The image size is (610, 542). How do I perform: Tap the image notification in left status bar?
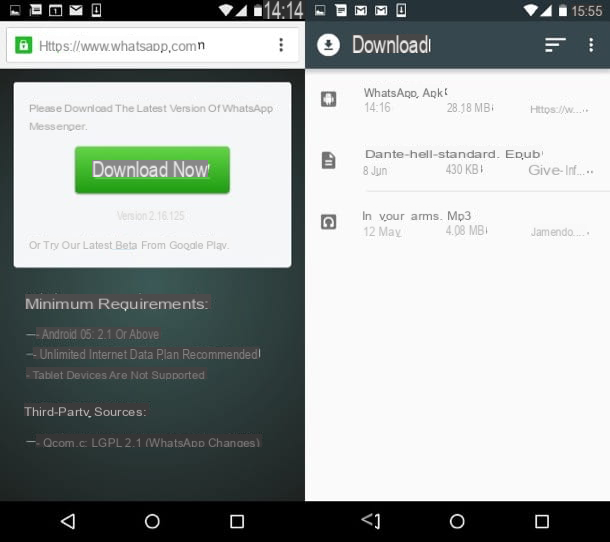tap(15, 10)
